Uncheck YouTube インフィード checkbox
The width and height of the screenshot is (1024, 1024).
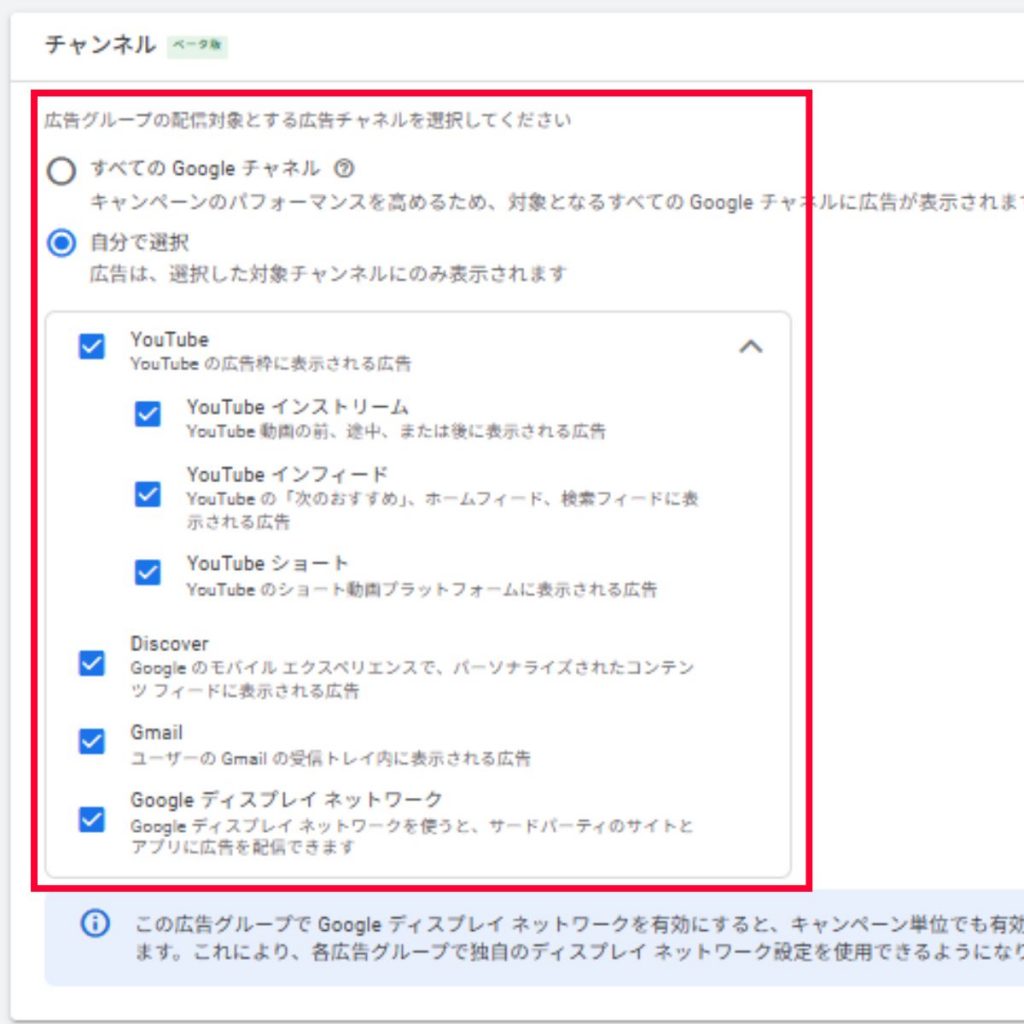coord(148,494)
